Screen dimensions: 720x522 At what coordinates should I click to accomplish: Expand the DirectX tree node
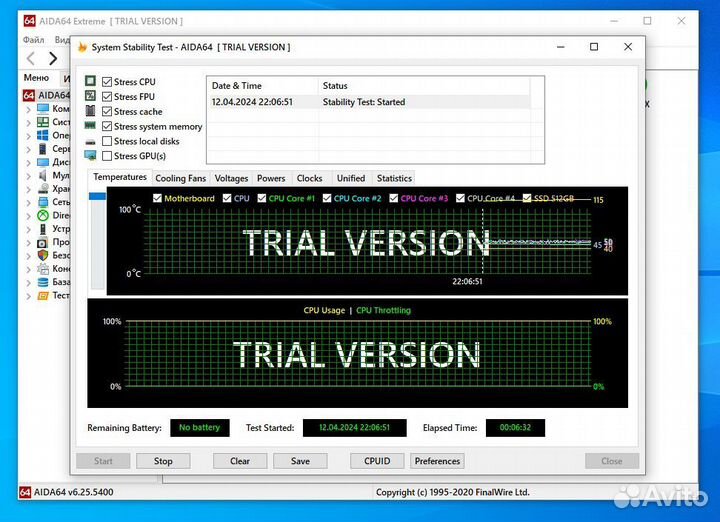click(28, 216)
